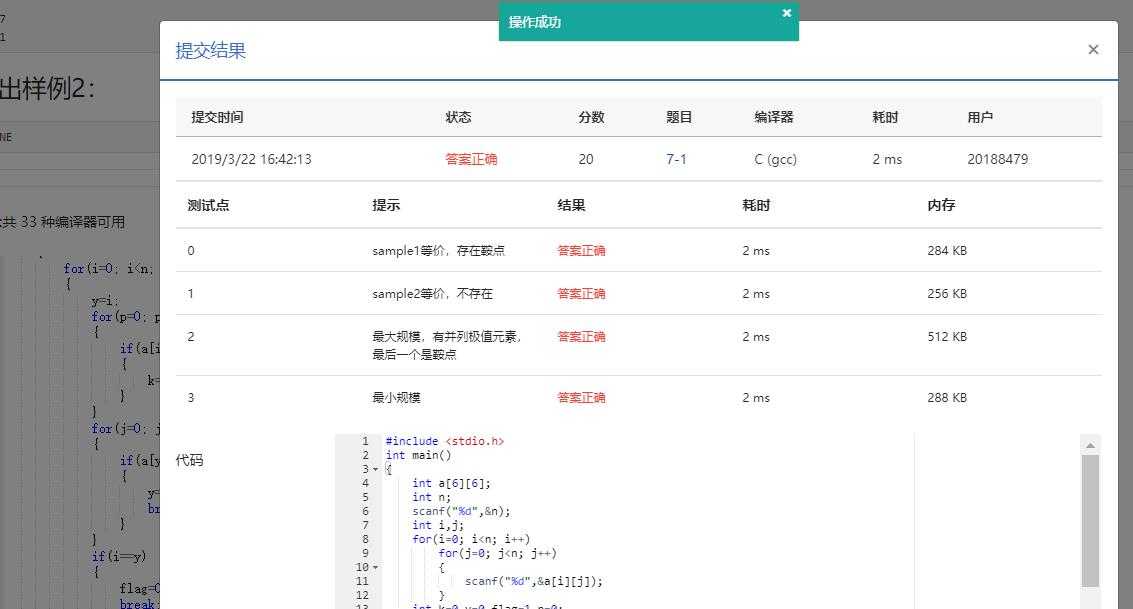Click 共 33 种编译器可用 text in background page

pyautogui.click(x=63, y=223)
